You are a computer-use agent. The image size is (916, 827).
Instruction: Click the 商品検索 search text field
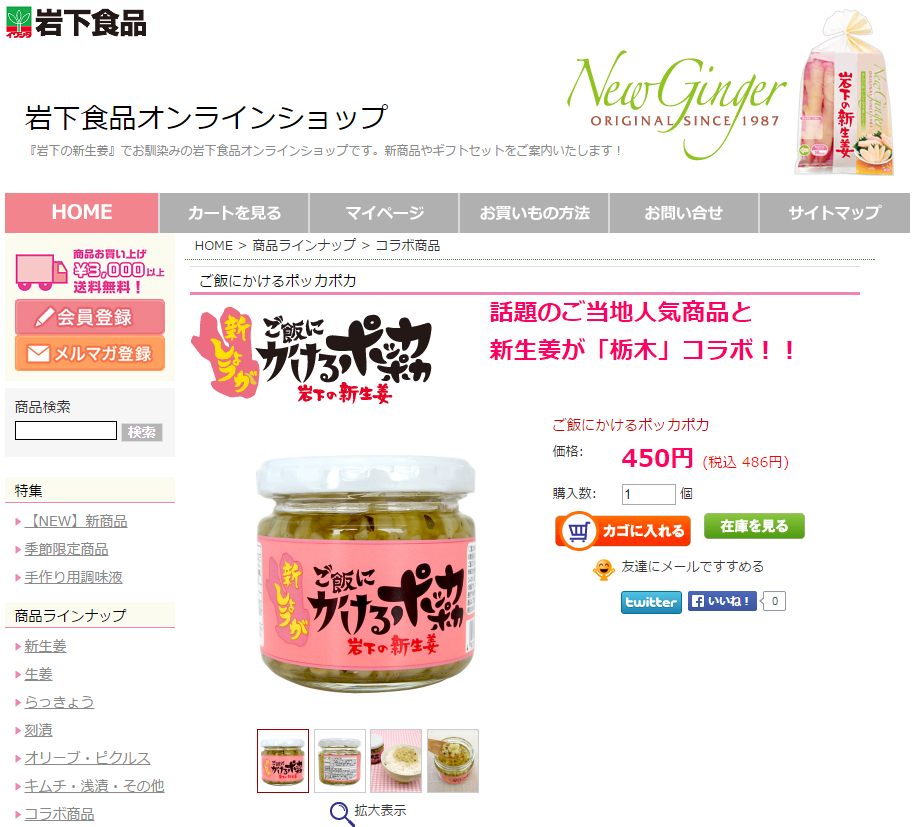coord(66,431)
